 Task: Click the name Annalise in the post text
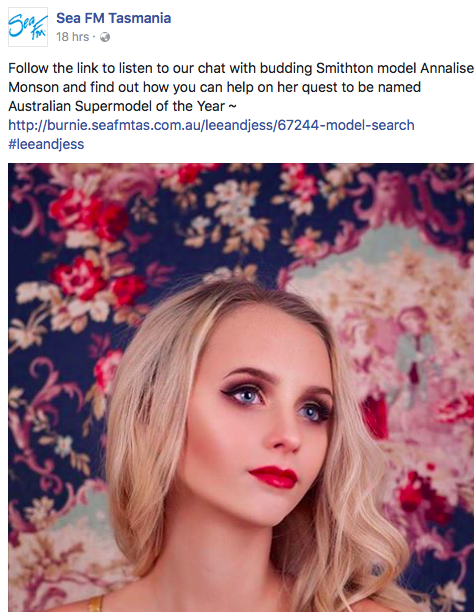tap(447, 68)
